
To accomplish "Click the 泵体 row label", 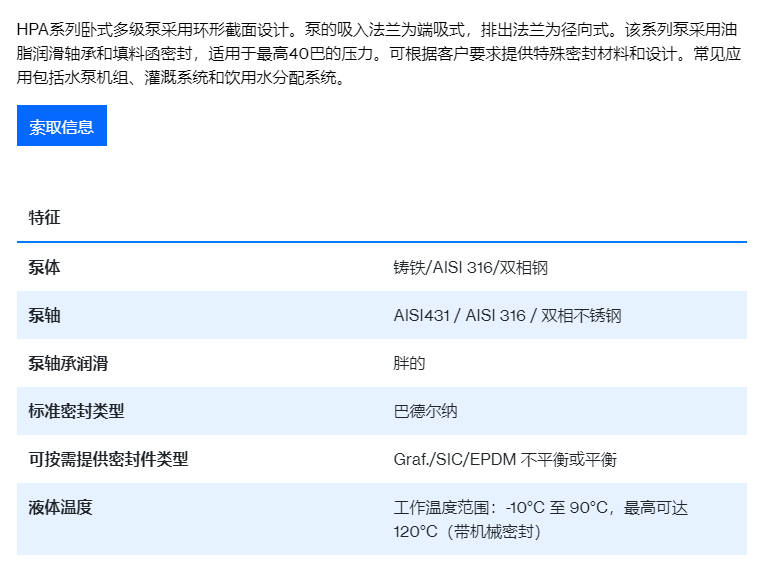I will (44, 267).
